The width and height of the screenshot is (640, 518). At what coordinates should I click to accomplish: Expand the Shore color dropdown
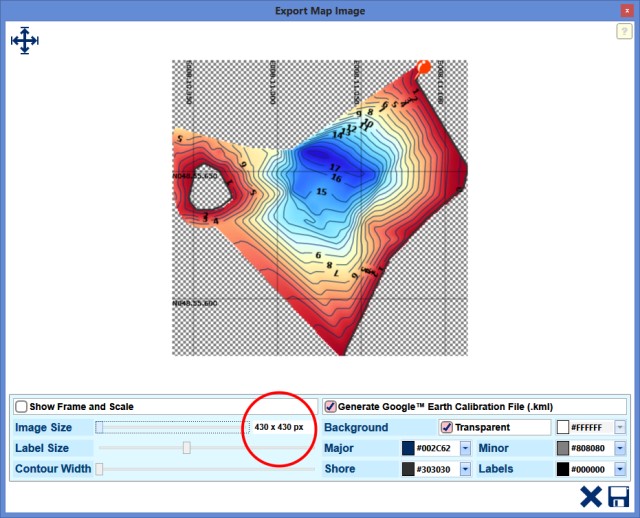(x=466, y=469)
